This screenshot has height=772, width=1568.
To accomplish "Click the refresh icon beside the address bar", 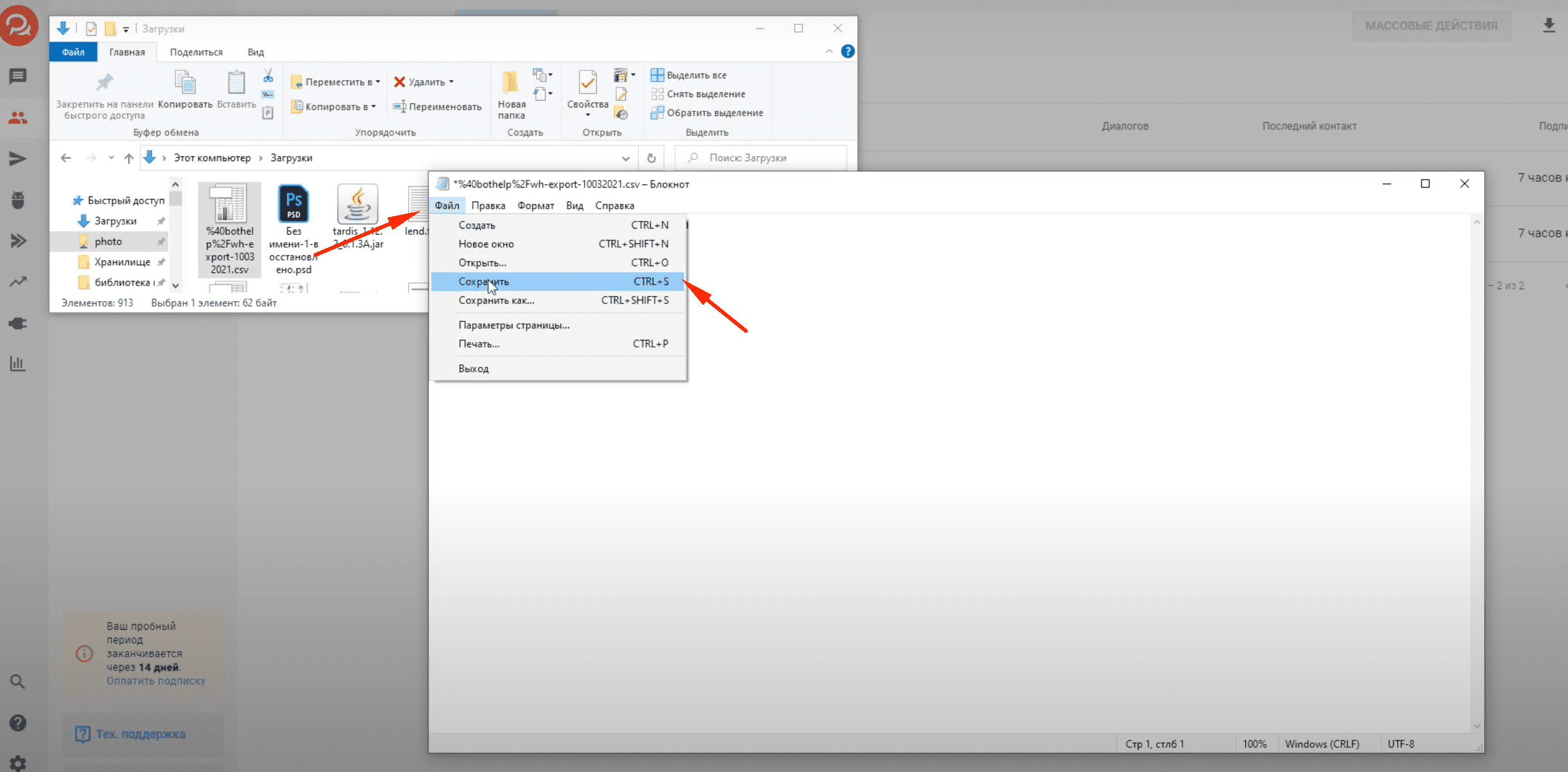I will 651,158.
